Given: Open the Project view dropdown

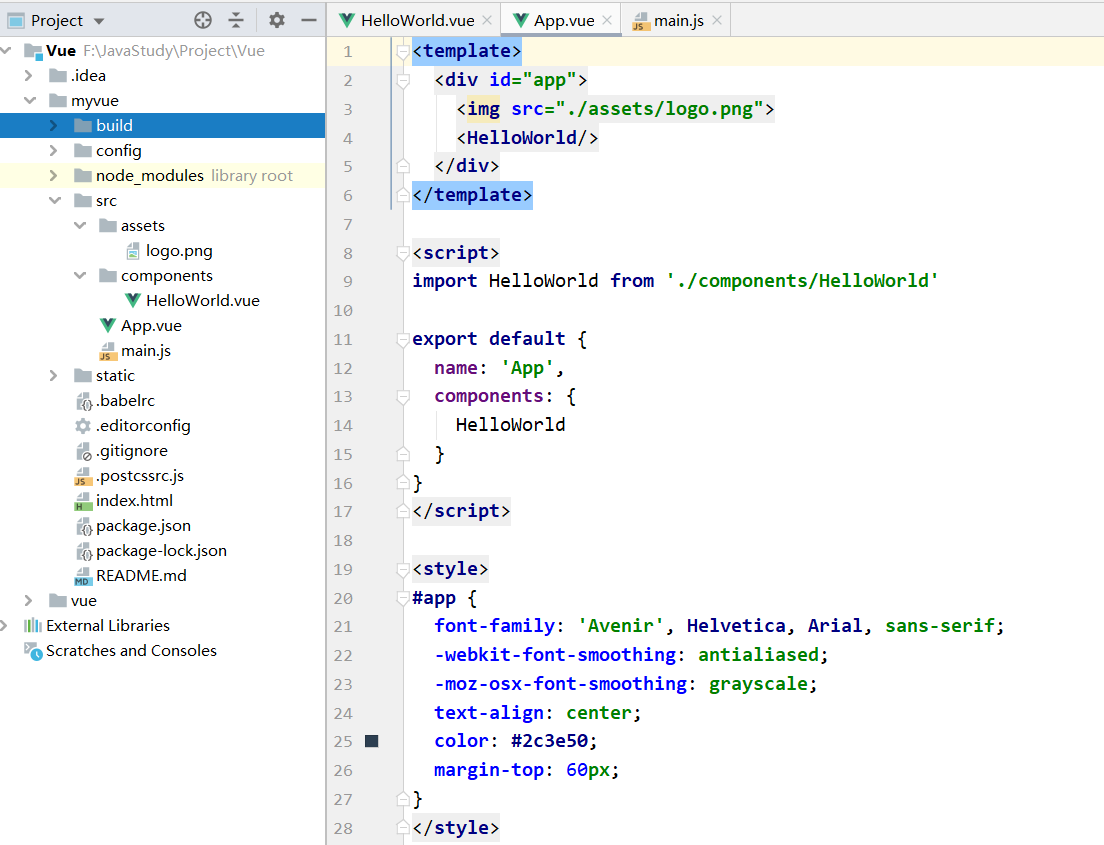Looking at the screenshot, I should tap(99, 21).
